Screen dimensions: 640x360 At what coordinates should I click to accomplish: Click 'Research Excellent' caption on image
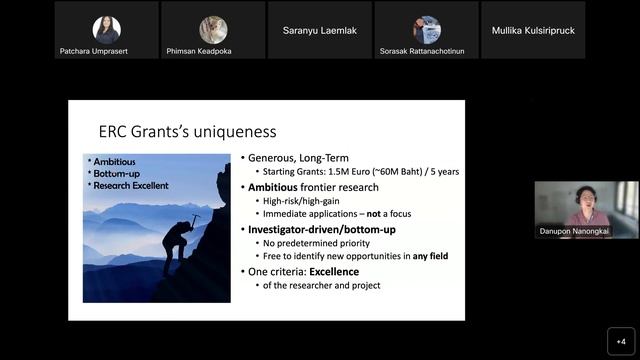131,186
